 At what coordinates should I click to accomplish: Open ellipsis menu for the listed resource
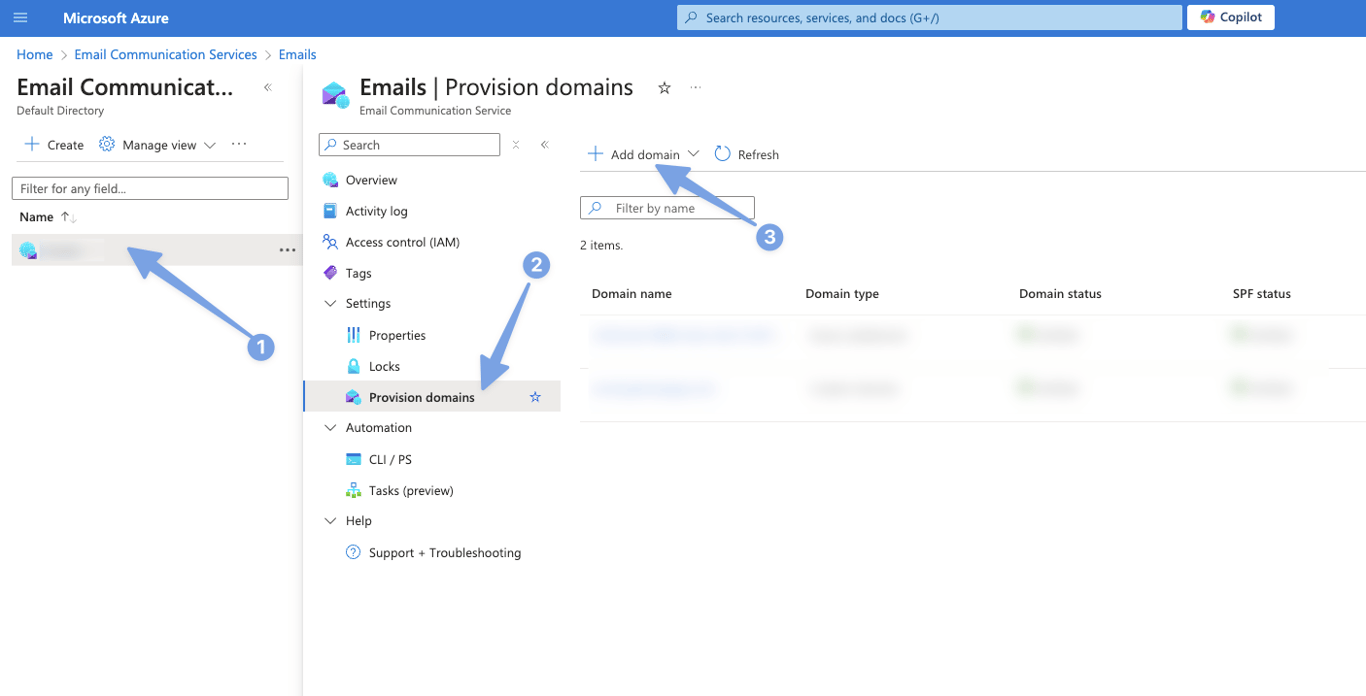(x=287, y=250)
